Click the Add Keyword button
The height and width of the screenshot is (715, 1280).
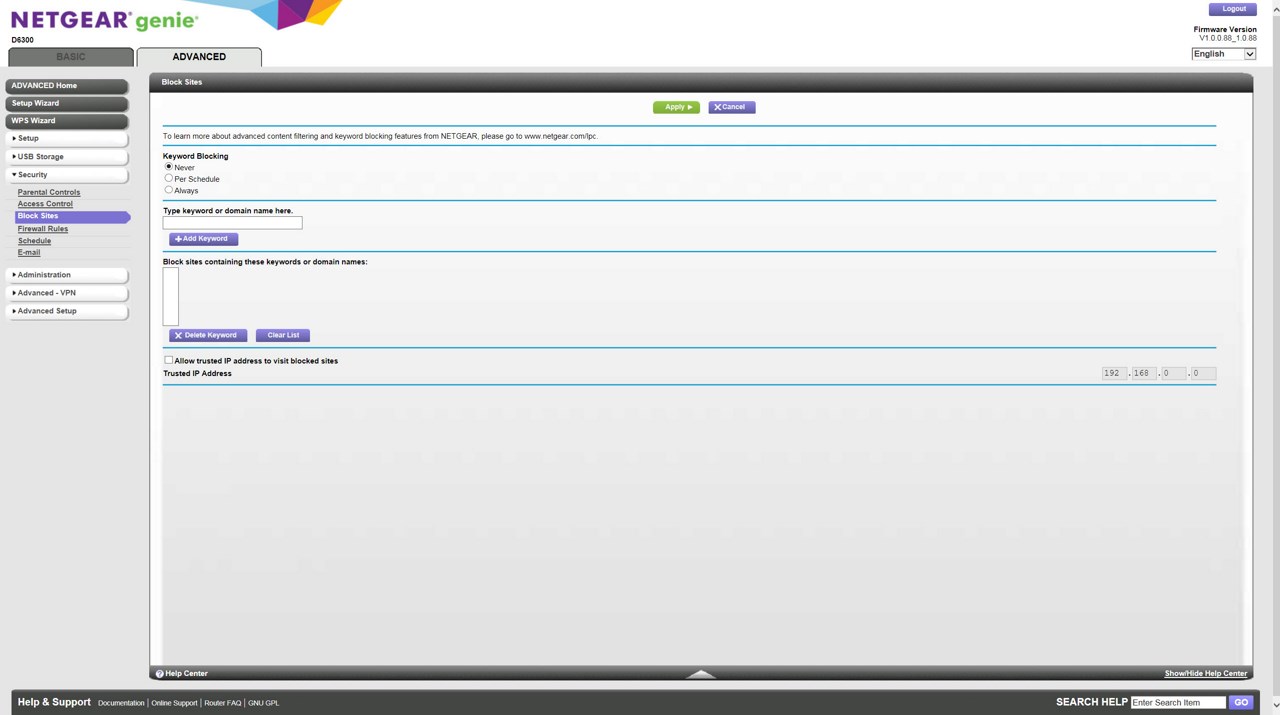tap(203, 239)
